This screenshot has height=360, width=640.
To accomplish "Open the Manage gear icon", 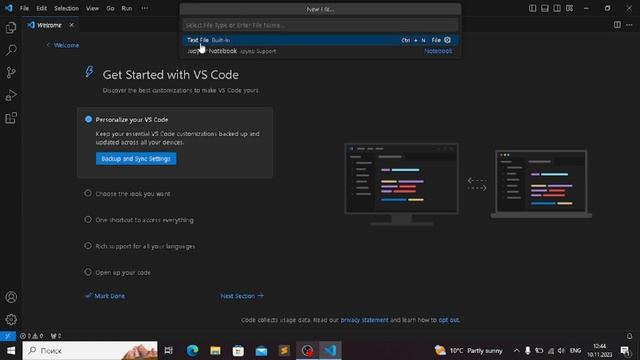I will click(x=11, y=319).
